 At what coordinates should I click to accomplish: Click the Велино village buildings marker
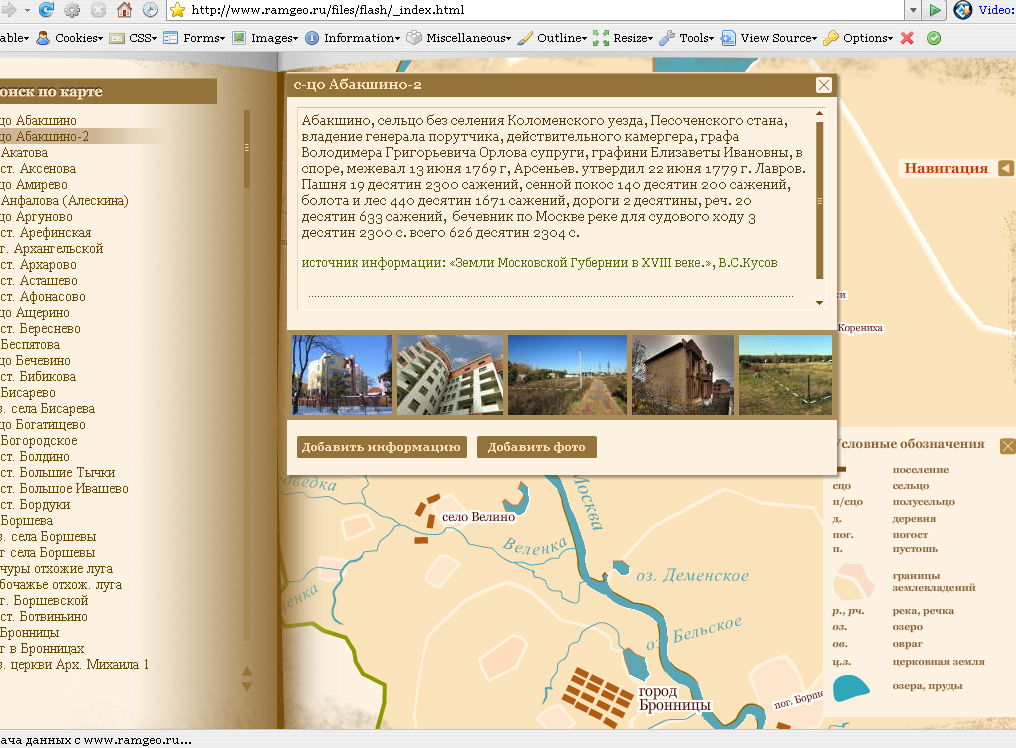(427, 518)
